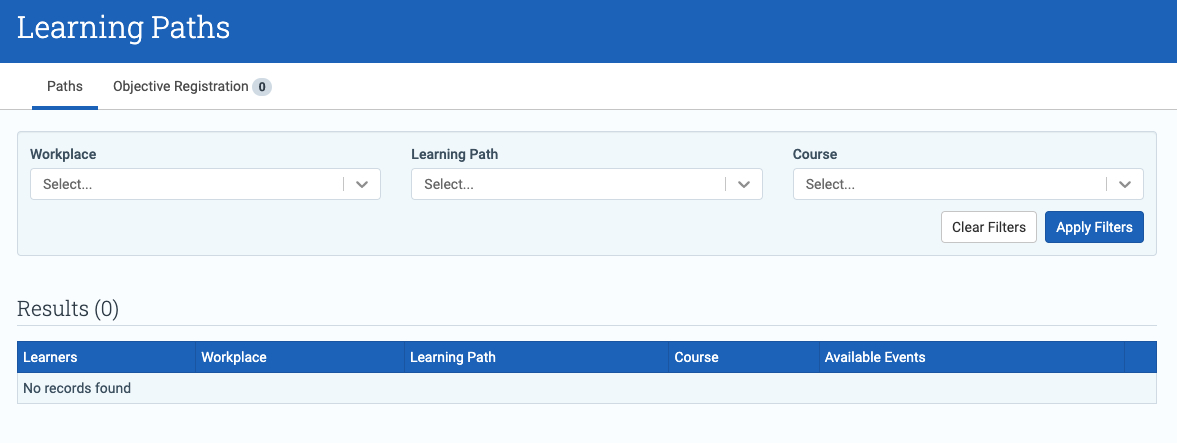Click the Workplace filter label
Screen dimensions: 1177x443
tap(63, 154)
